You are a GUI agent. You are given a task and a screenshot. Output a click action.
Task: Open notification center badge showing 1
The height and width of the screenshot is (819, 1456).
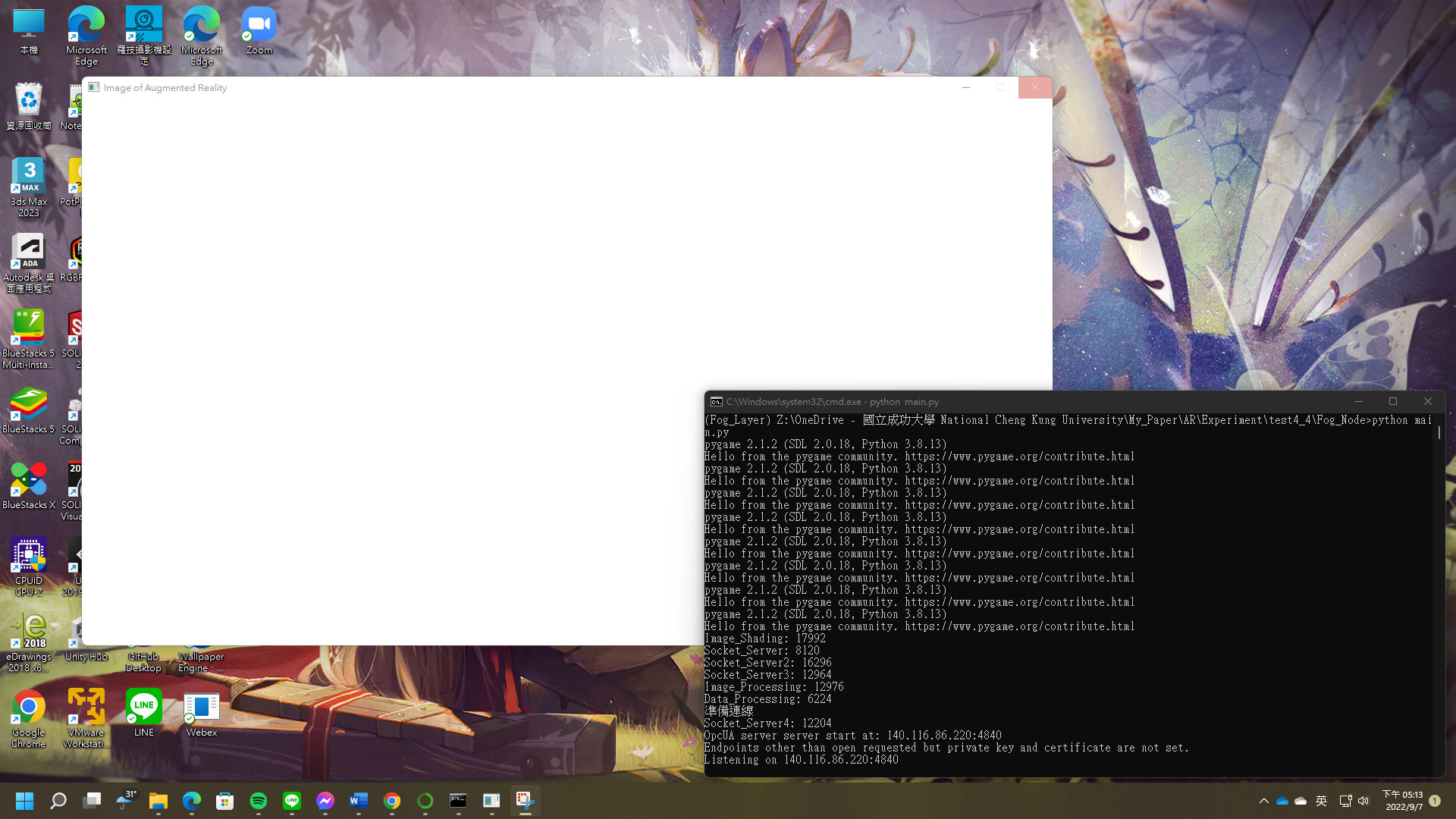pyautogui.click(x=1435, y=801)
